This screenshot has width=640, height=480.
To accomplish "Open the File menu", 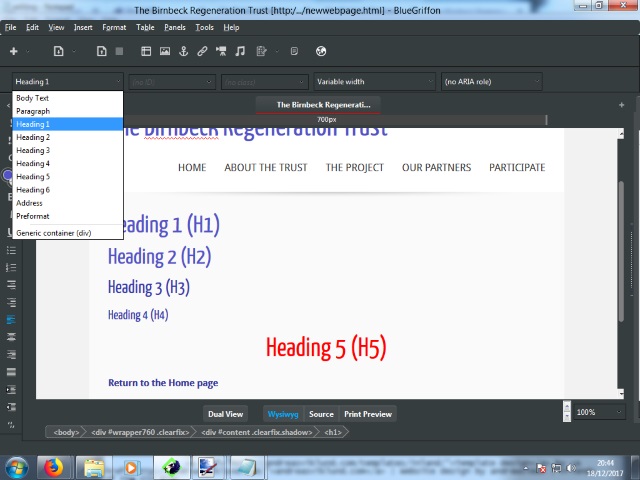I will (x=11, y=27).
